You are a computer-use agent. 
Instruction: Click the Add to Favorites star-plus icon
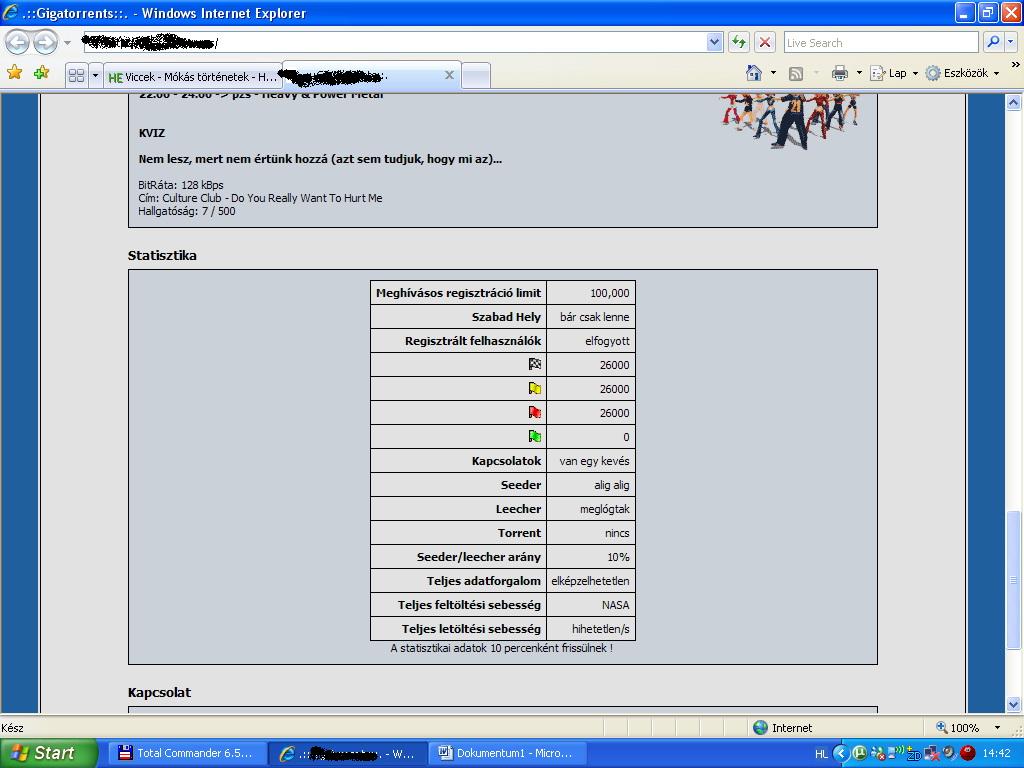point(41,72)
